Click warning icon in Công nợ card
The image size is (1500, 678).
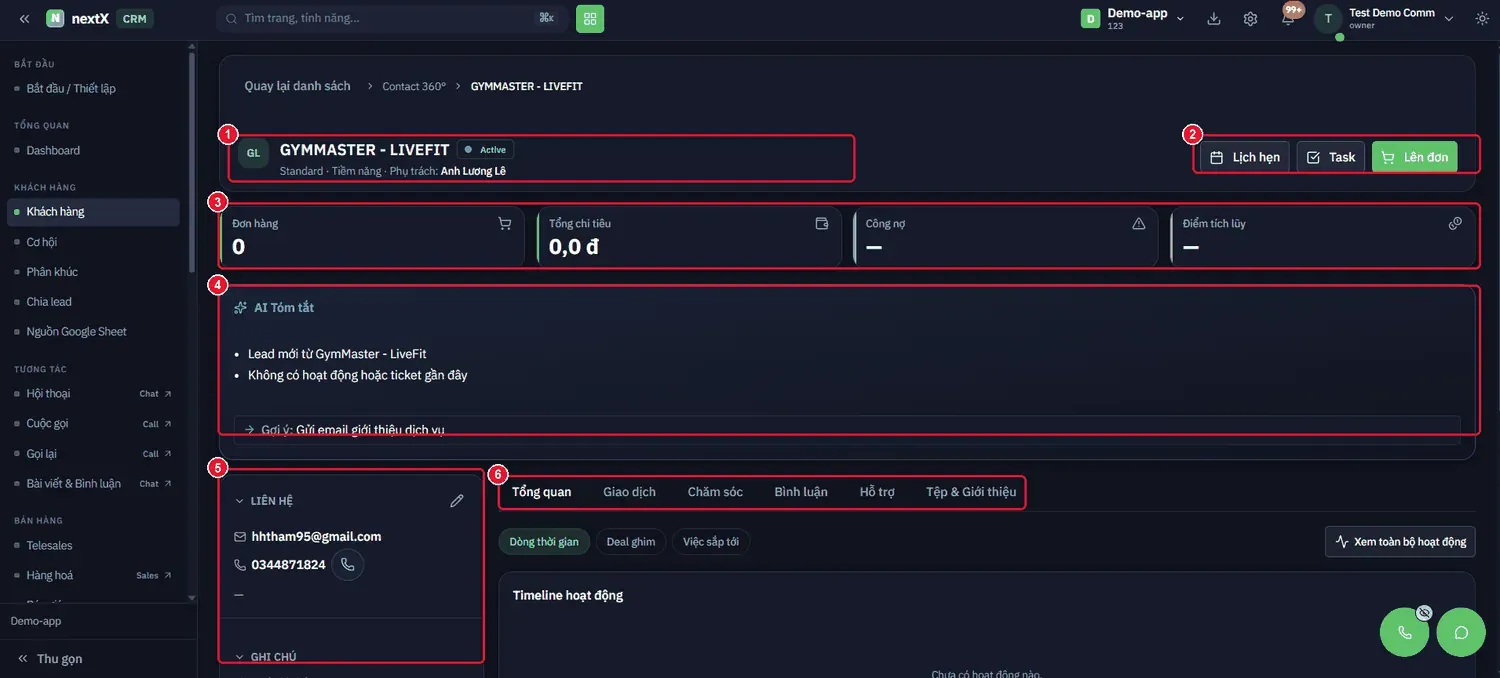(1138, 224)
